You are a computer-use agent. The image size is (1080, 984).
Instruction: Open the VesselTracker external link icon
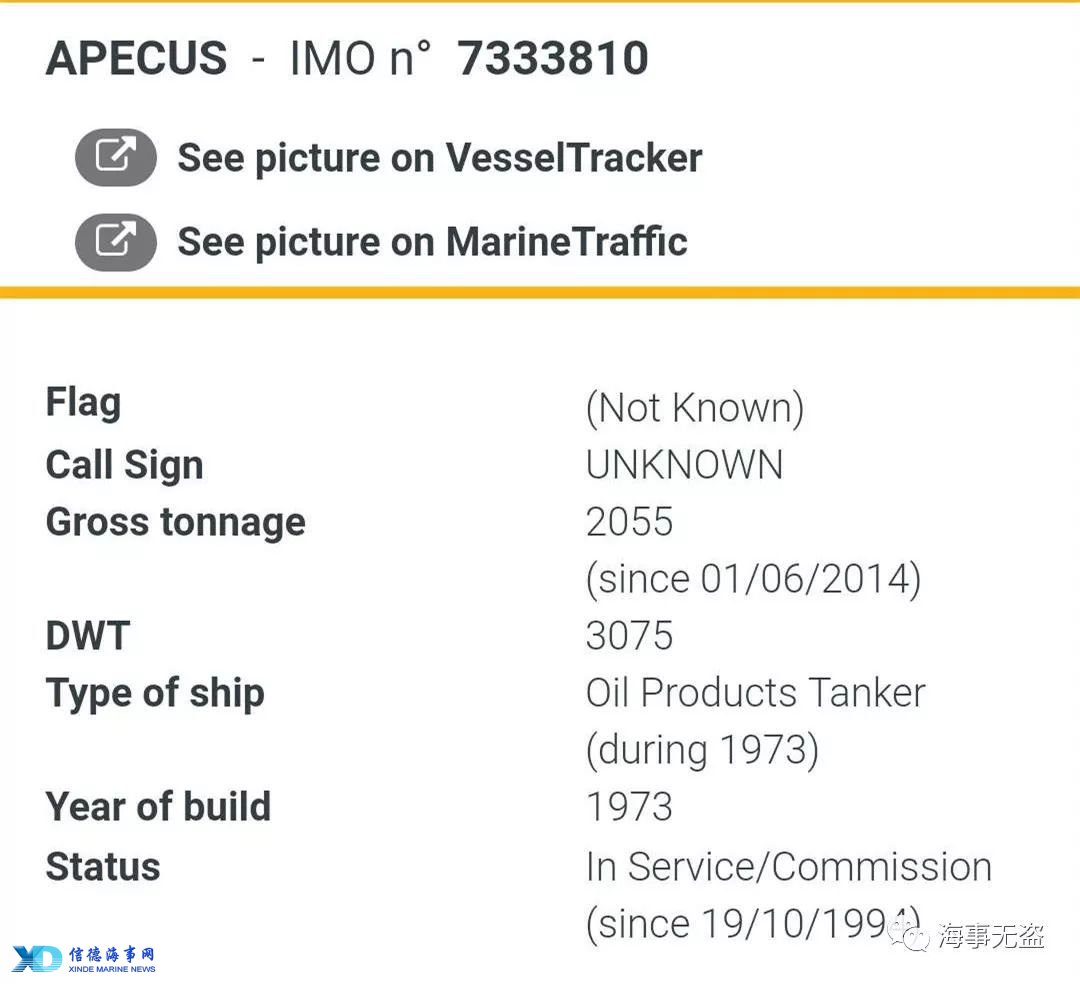point(116,157)
